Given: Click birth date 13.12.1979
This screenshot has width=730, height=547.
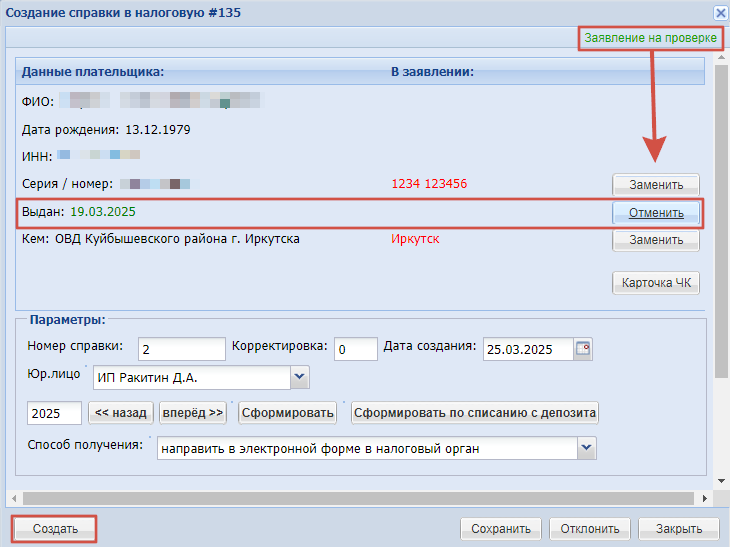Looking at the screenshot, I should [x=158, y=129].
